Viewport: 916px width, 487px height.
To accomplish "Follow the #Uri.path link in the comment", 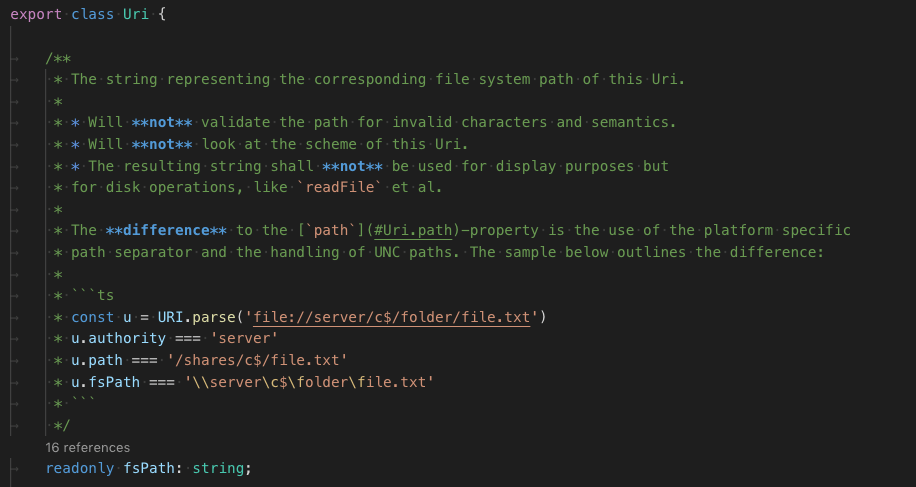I will [410, 230].
